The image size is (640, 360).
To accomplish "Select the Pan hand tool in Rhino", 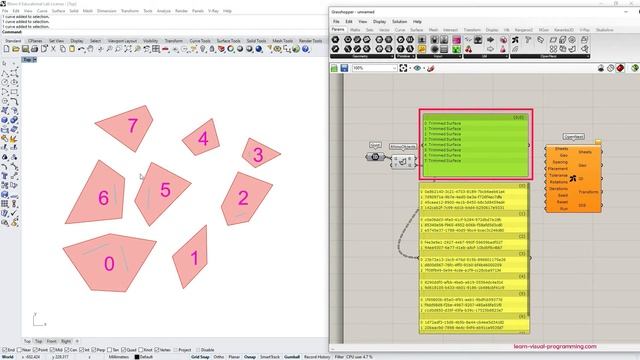I will point(90,49).
